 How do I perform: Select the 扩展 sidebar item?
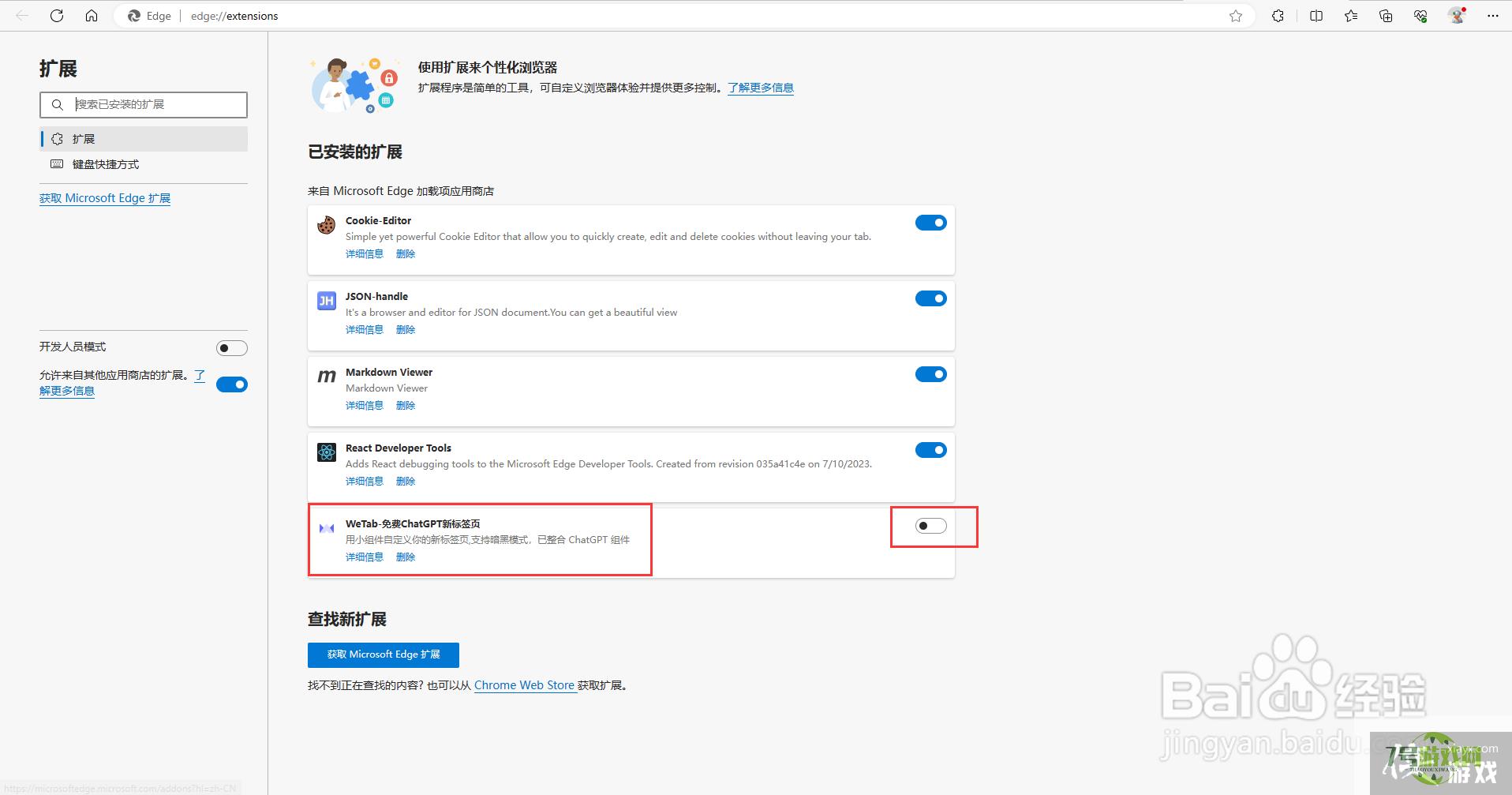[144, 139]
